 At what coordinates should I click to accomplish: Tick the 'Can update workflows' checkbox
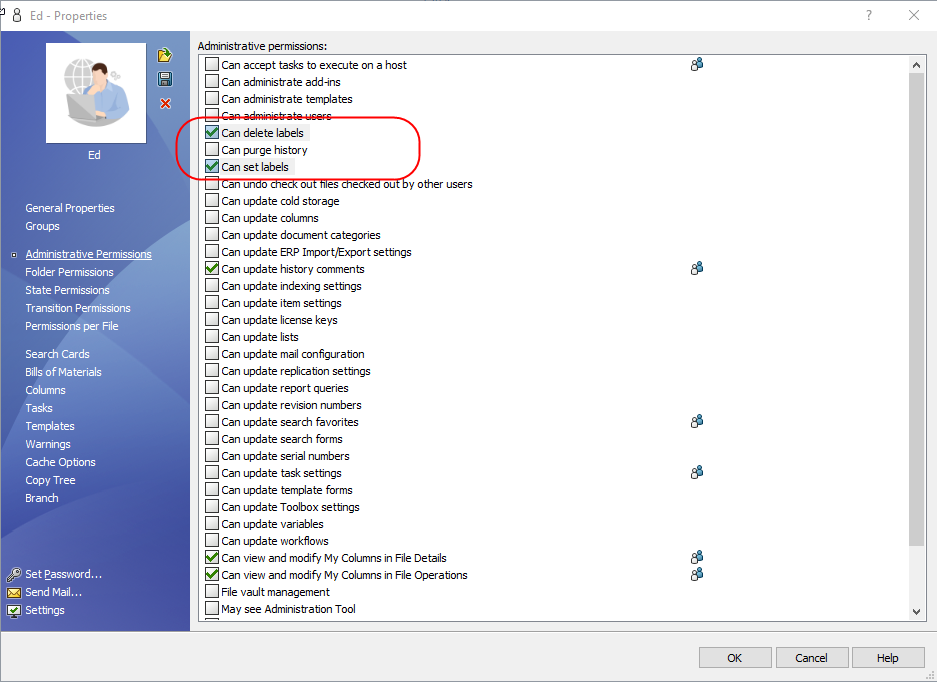coord(212,541)
